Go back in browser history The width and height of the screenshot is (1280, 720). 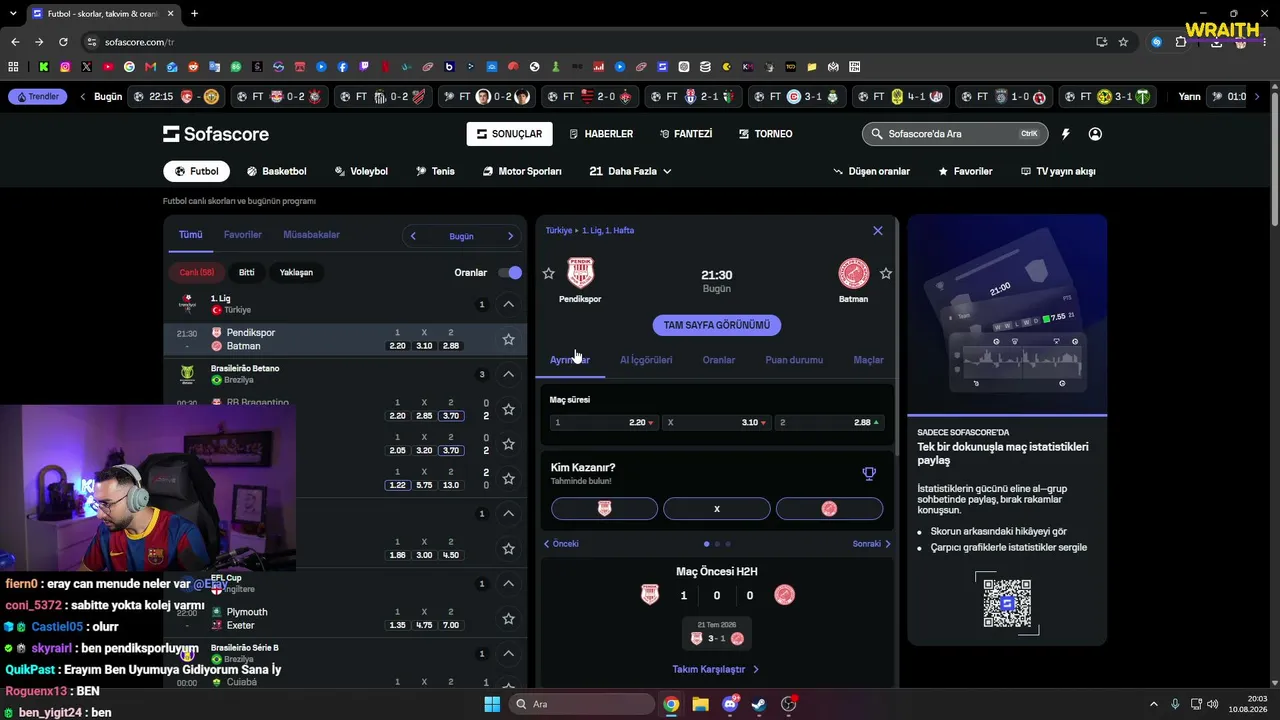pyautogui.click(x=15, y=42)
